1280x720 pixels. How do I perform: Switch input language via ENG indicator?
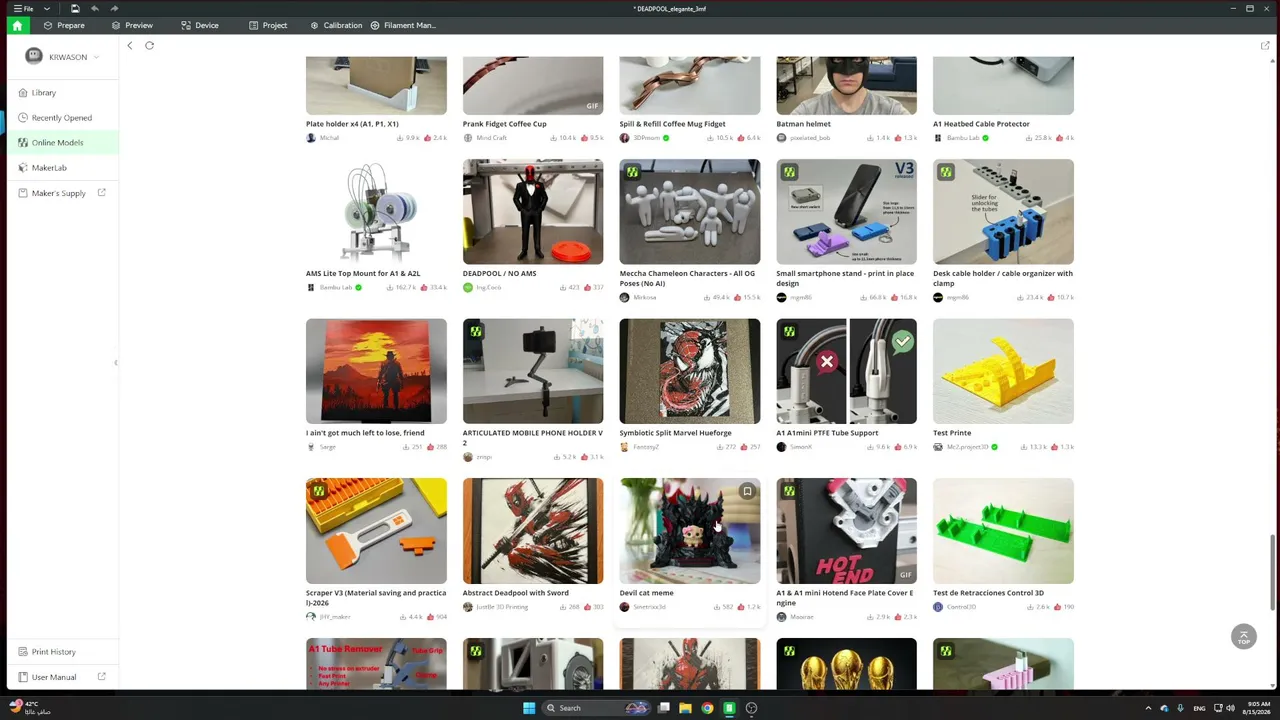coord(1199,708)
